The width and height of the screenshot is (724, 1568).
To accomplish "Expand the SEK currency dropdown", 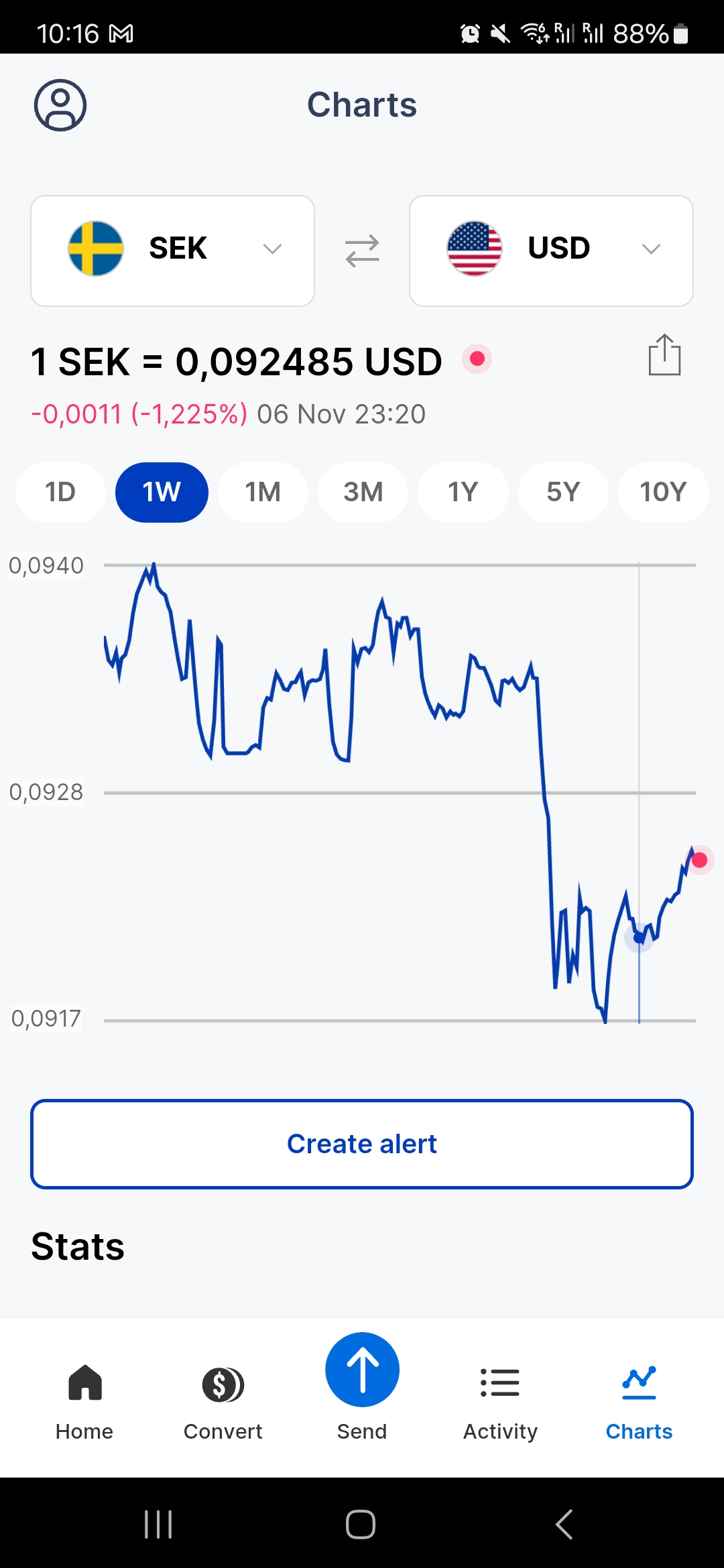I will click(x=172, y=251).
